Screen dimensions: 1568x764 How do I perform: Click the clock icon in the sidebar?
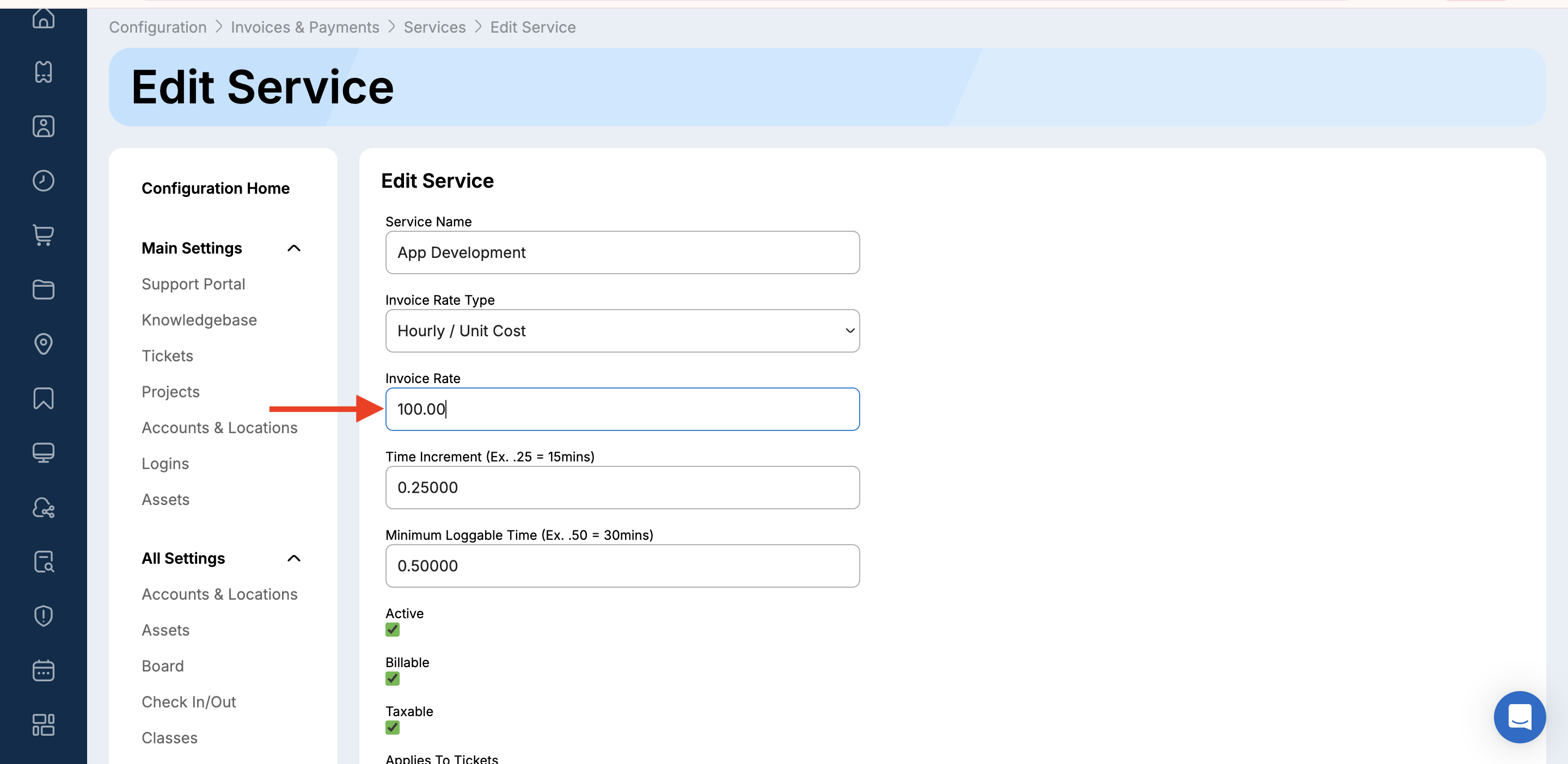[43, 181]
